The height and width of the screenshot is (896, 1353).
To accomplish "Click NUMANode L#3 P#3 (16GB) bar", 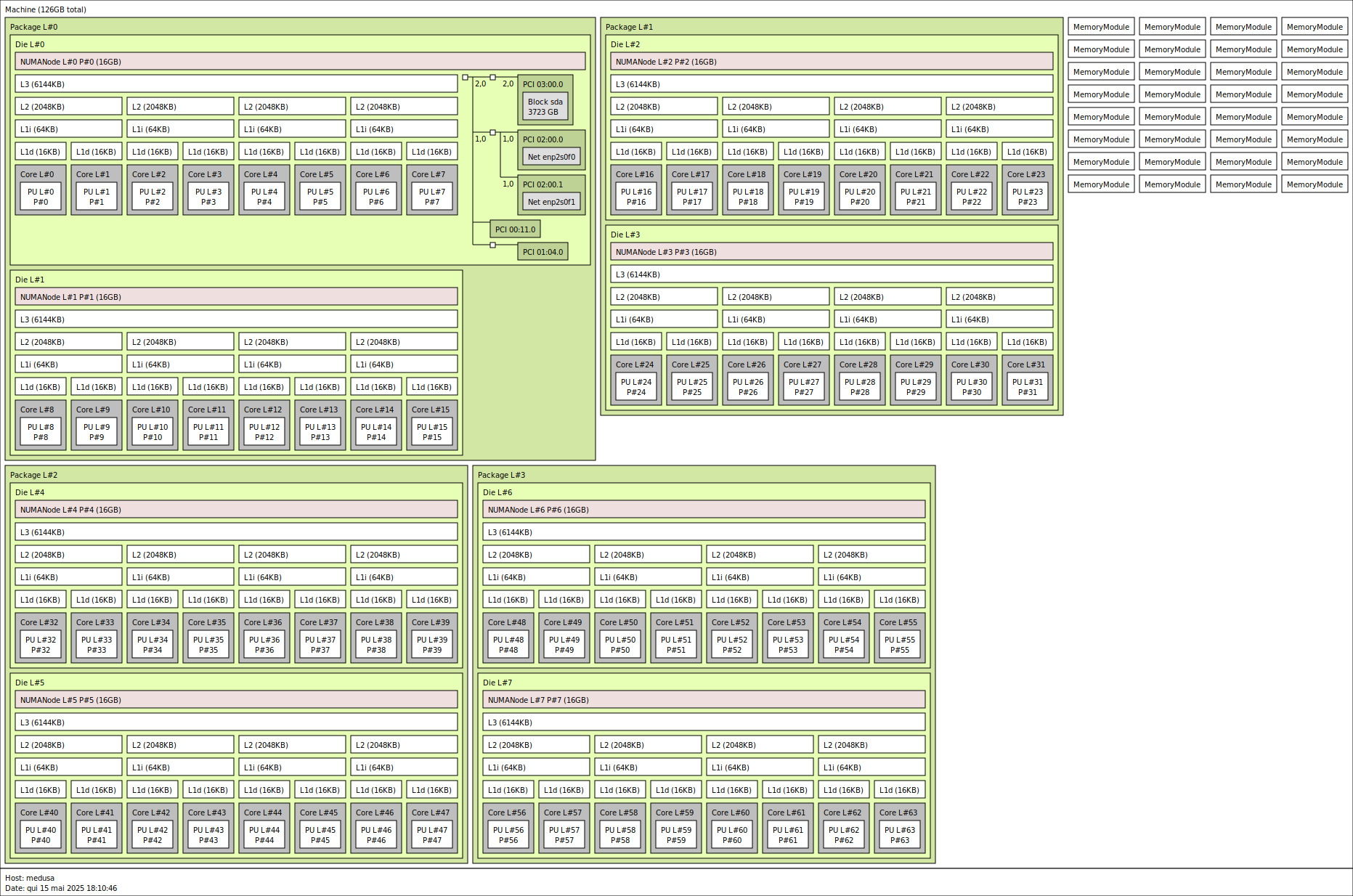I will click(x=832, y=252).
